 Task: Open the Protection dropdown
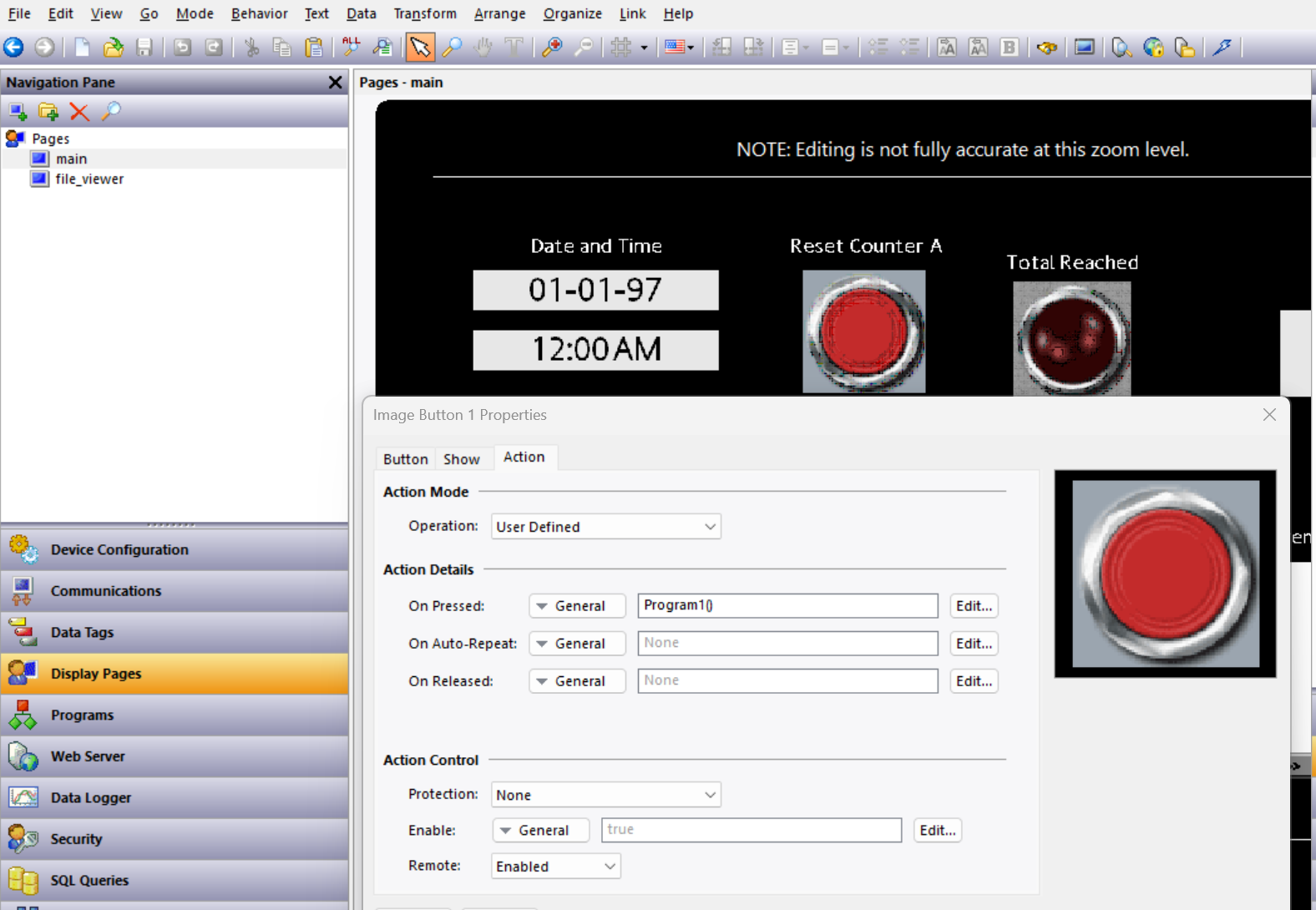coord(605,795)
